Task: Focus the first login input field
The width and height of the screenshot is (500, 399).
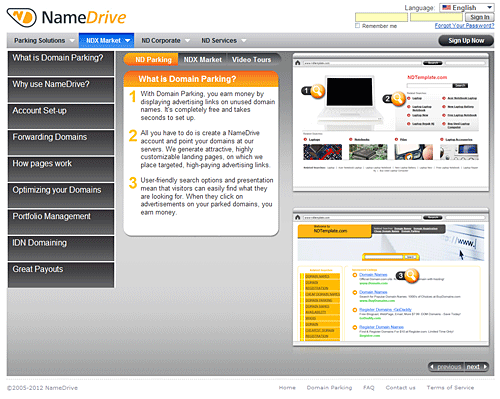Action: pos(381,17)
